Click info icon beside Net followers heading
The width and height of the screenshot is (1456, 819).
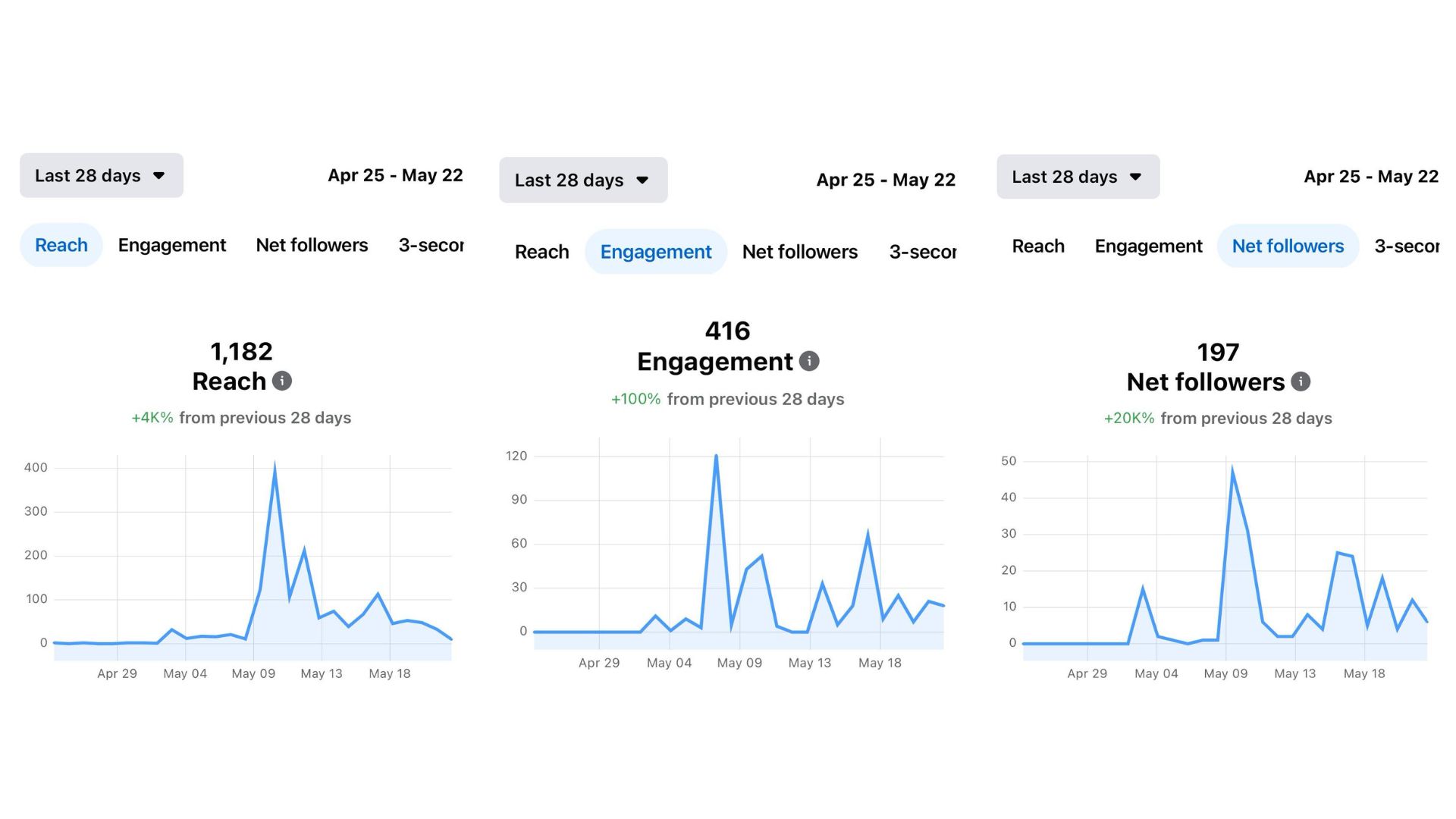coord(1301,381)
